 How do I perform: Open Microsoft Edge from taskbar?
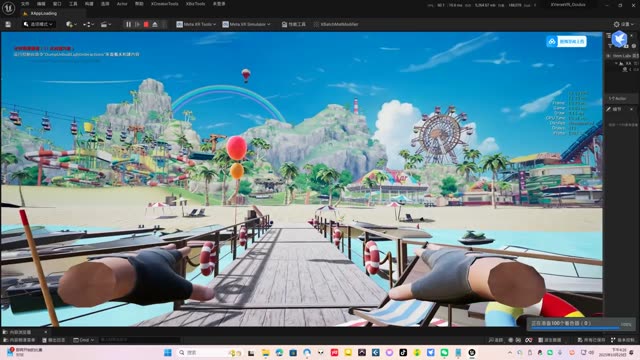point(279,353)
